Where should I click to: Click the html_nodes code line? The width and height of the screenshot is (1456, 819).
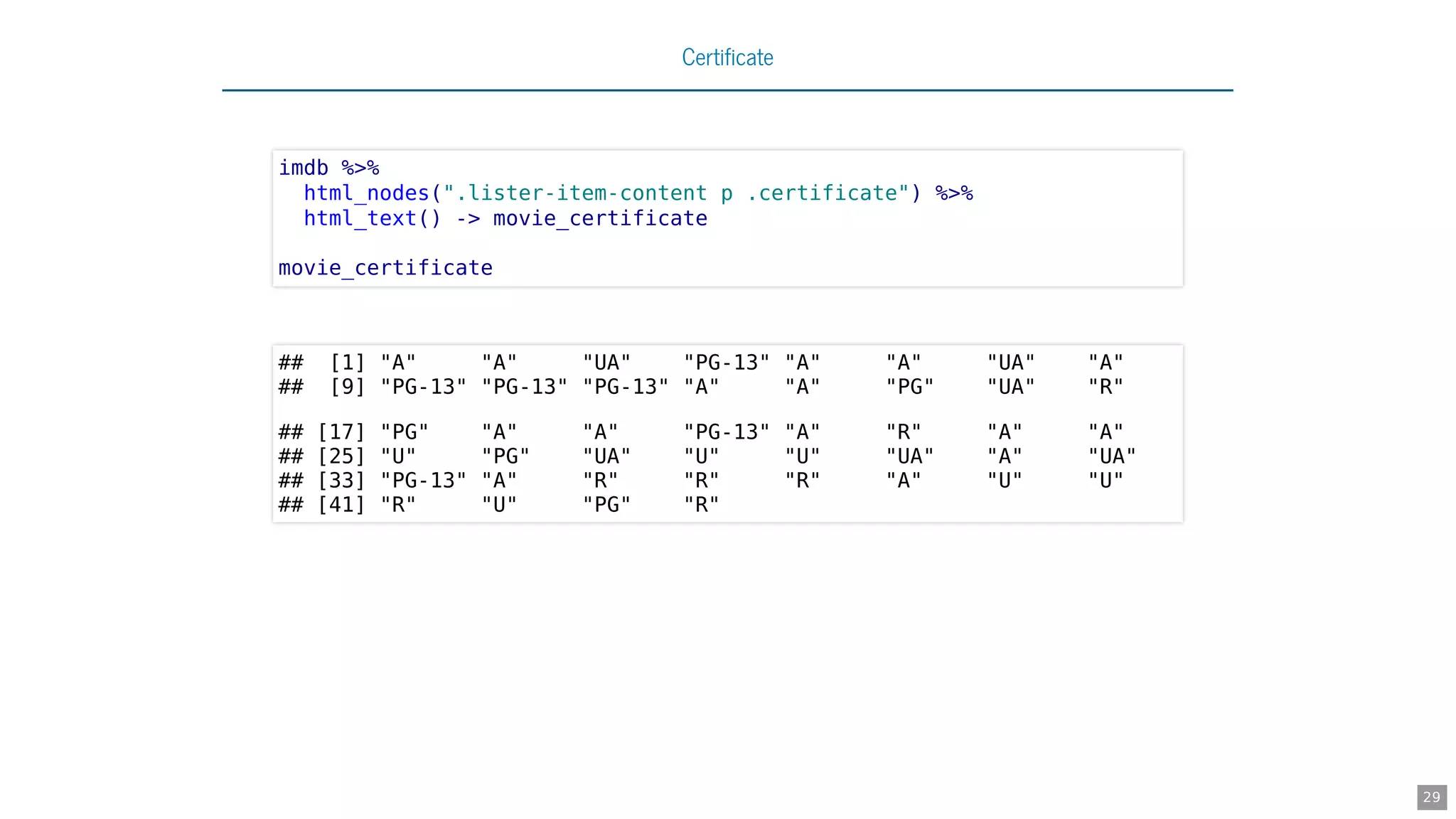point(638,193)
